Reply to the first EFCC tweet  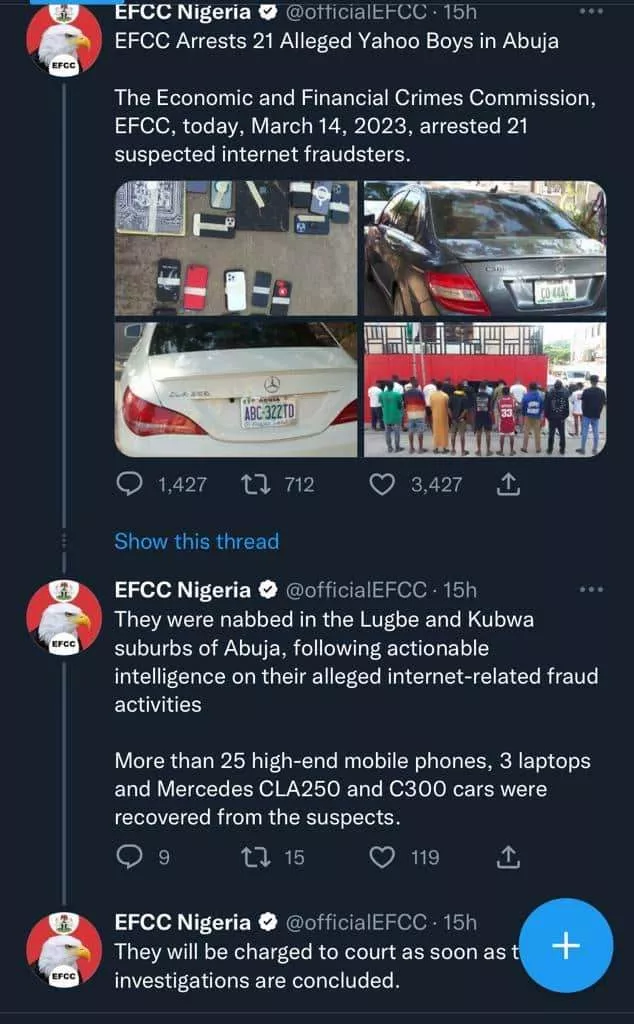point(131,484)
